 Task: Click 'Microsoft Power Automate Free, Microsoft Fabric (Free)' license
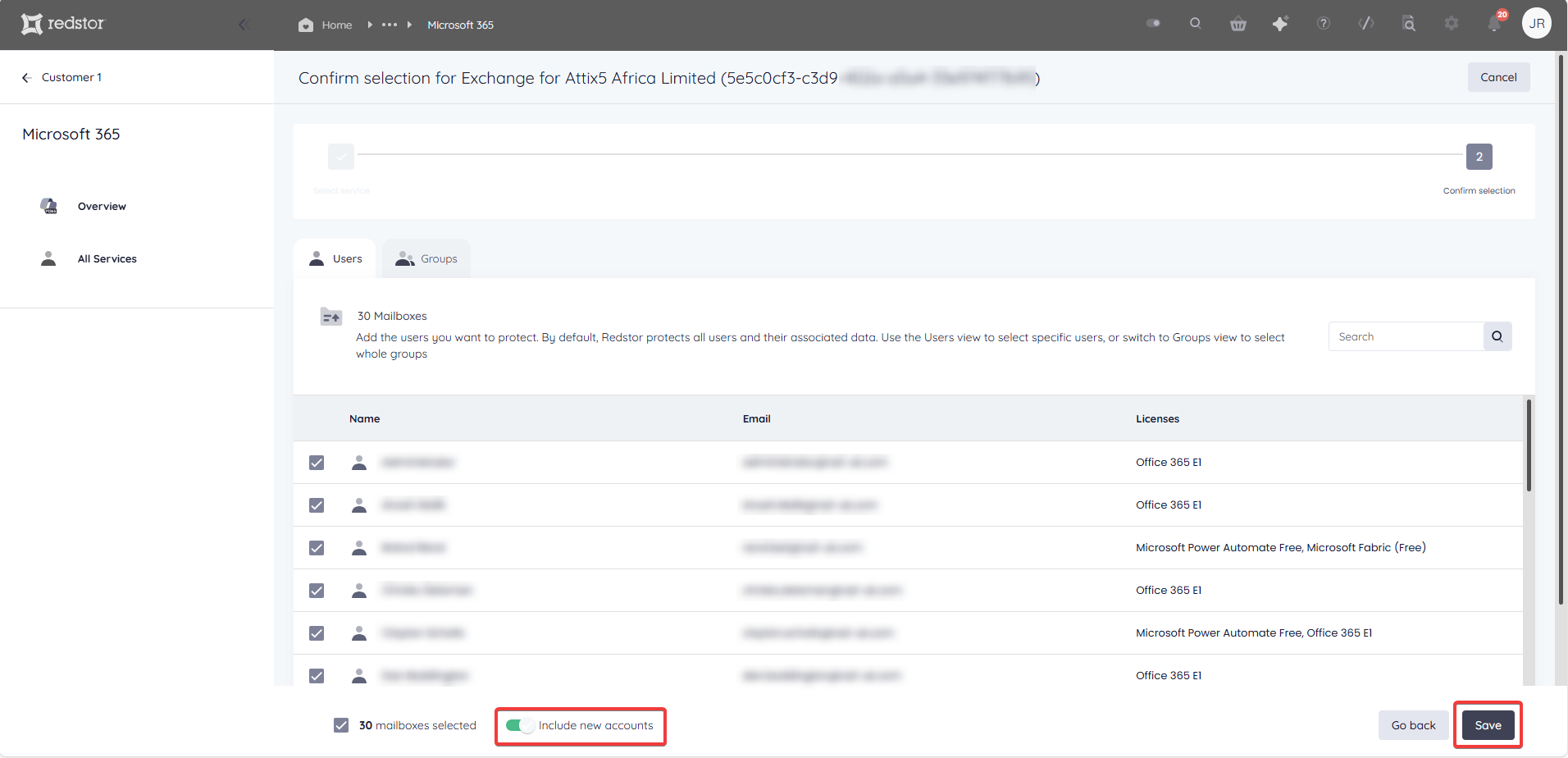[x=1280, y=547]
